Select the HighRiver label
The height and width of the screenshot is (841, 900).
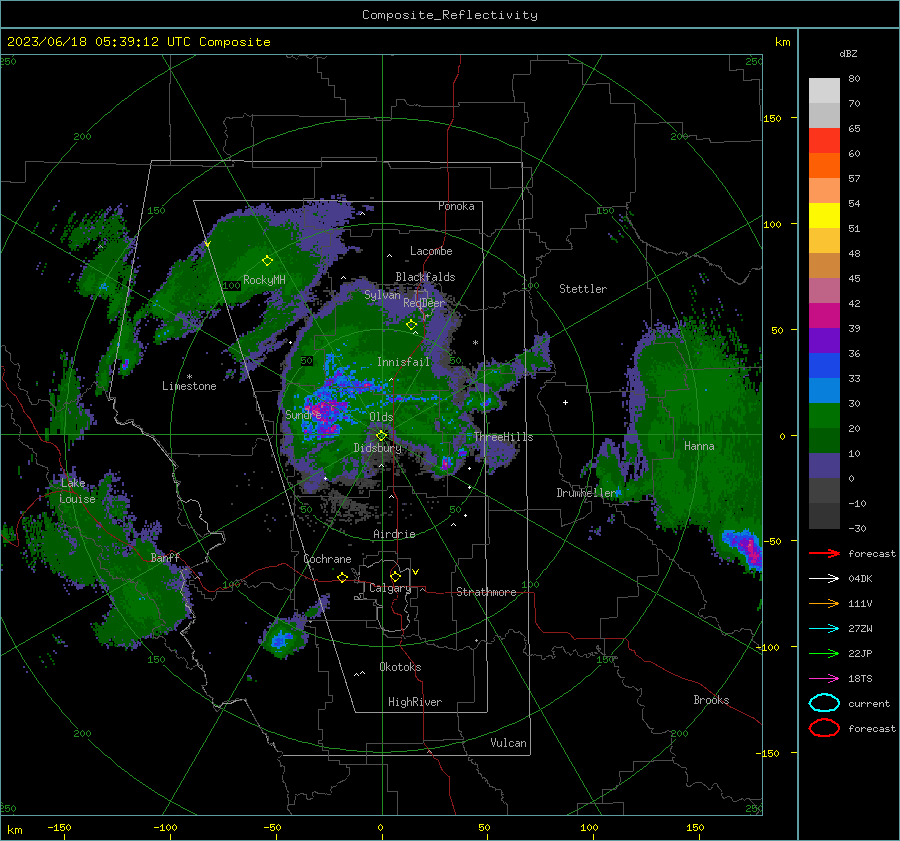click(x=415, y=702)
